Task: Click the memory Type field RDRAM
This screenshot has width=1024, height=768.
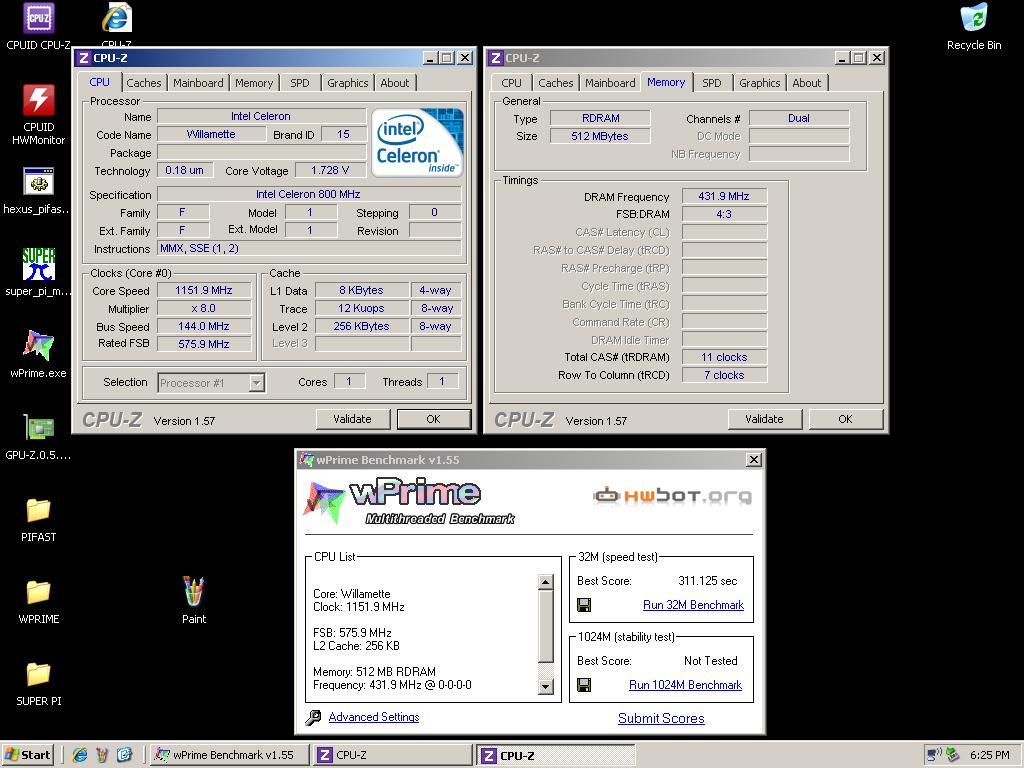Action: click(x=600, y=118)
